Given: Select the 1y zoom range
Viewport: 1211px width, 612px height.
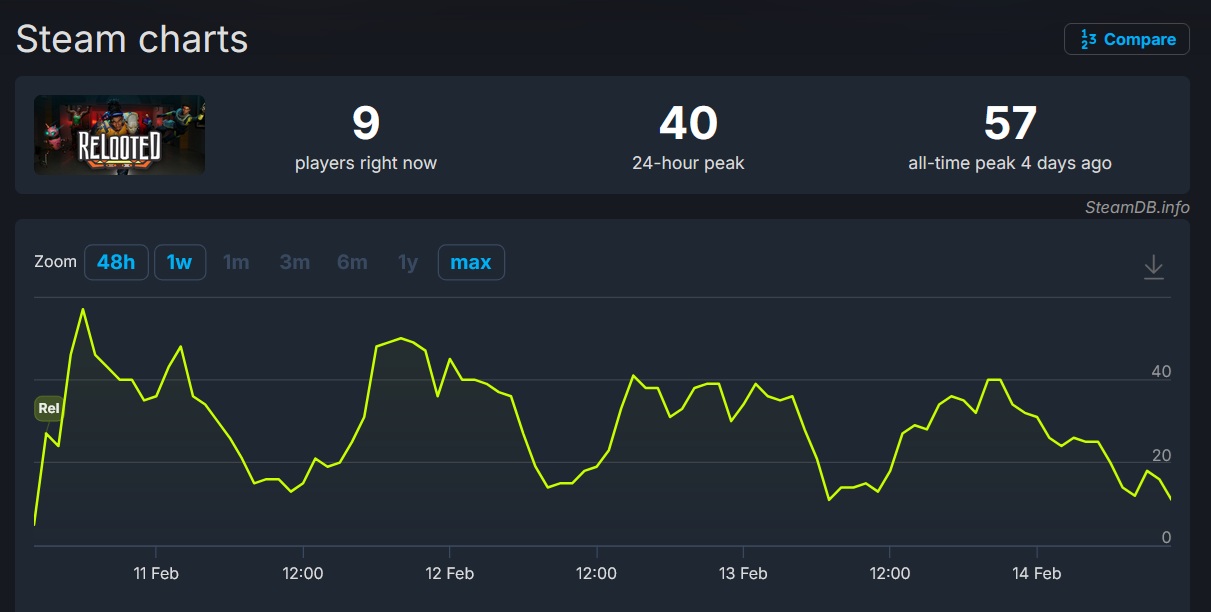Looking at the screenshot, I should [408, 262].
